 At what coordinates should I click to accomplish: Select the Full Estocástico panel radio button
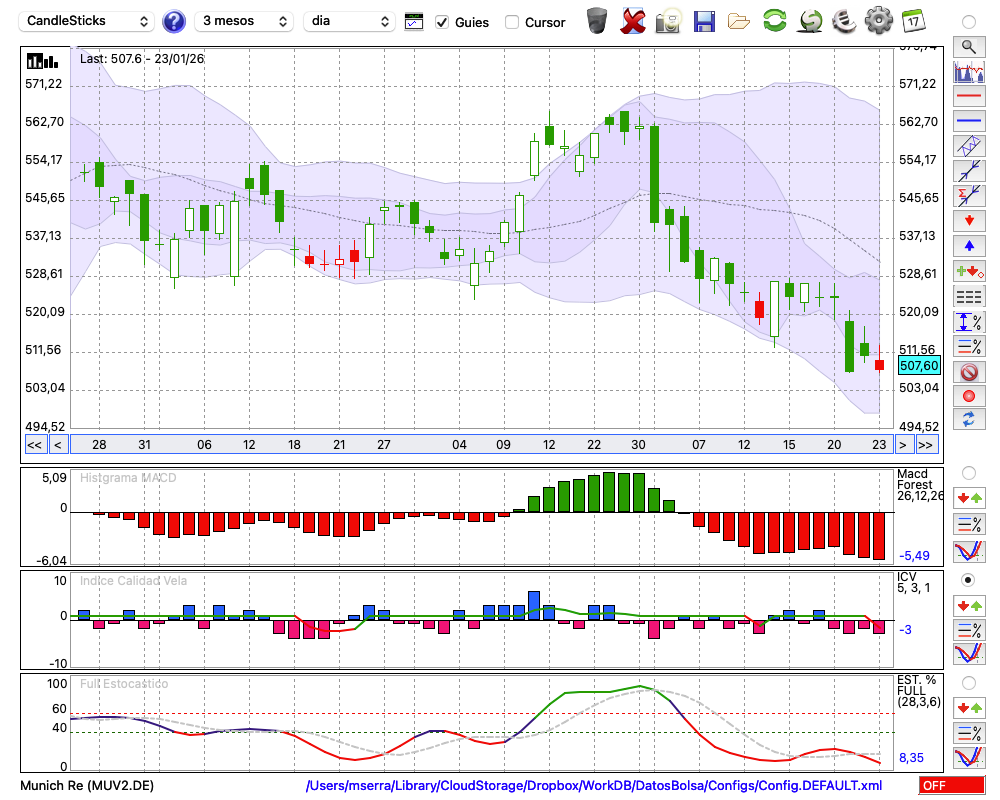[x=968, y=683]
